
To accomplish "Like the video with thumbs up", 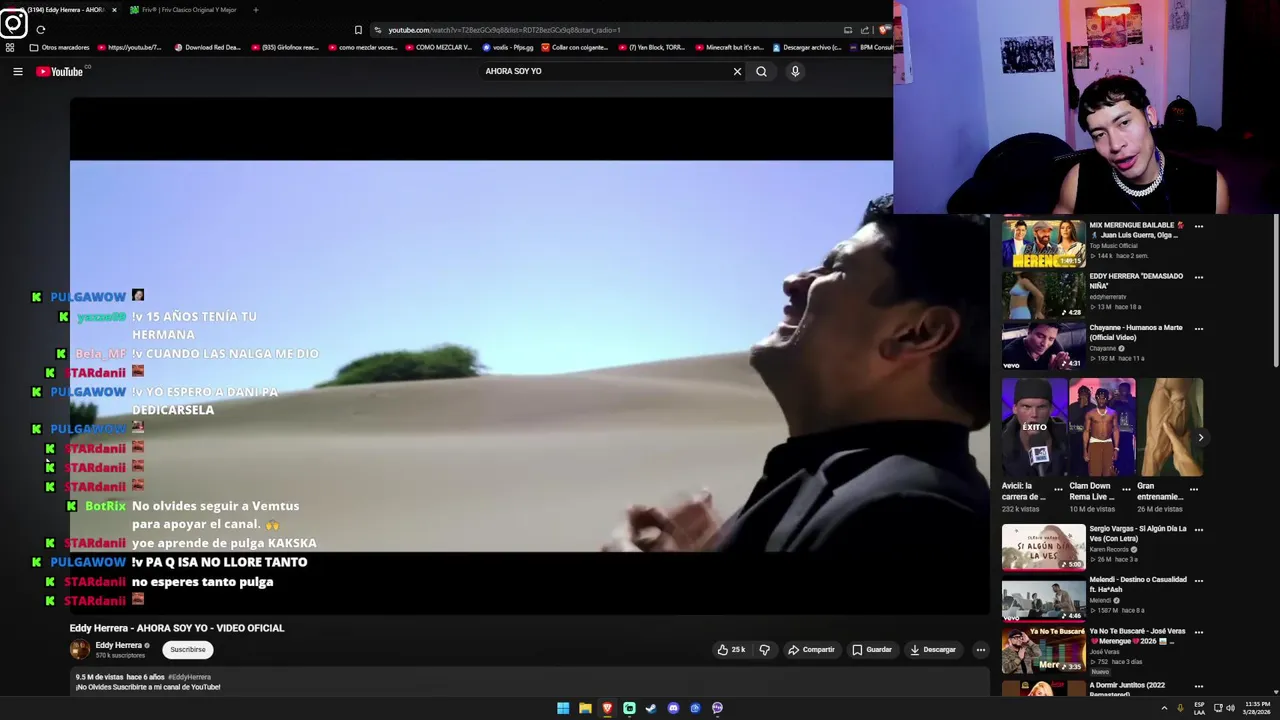I will 731,650.
